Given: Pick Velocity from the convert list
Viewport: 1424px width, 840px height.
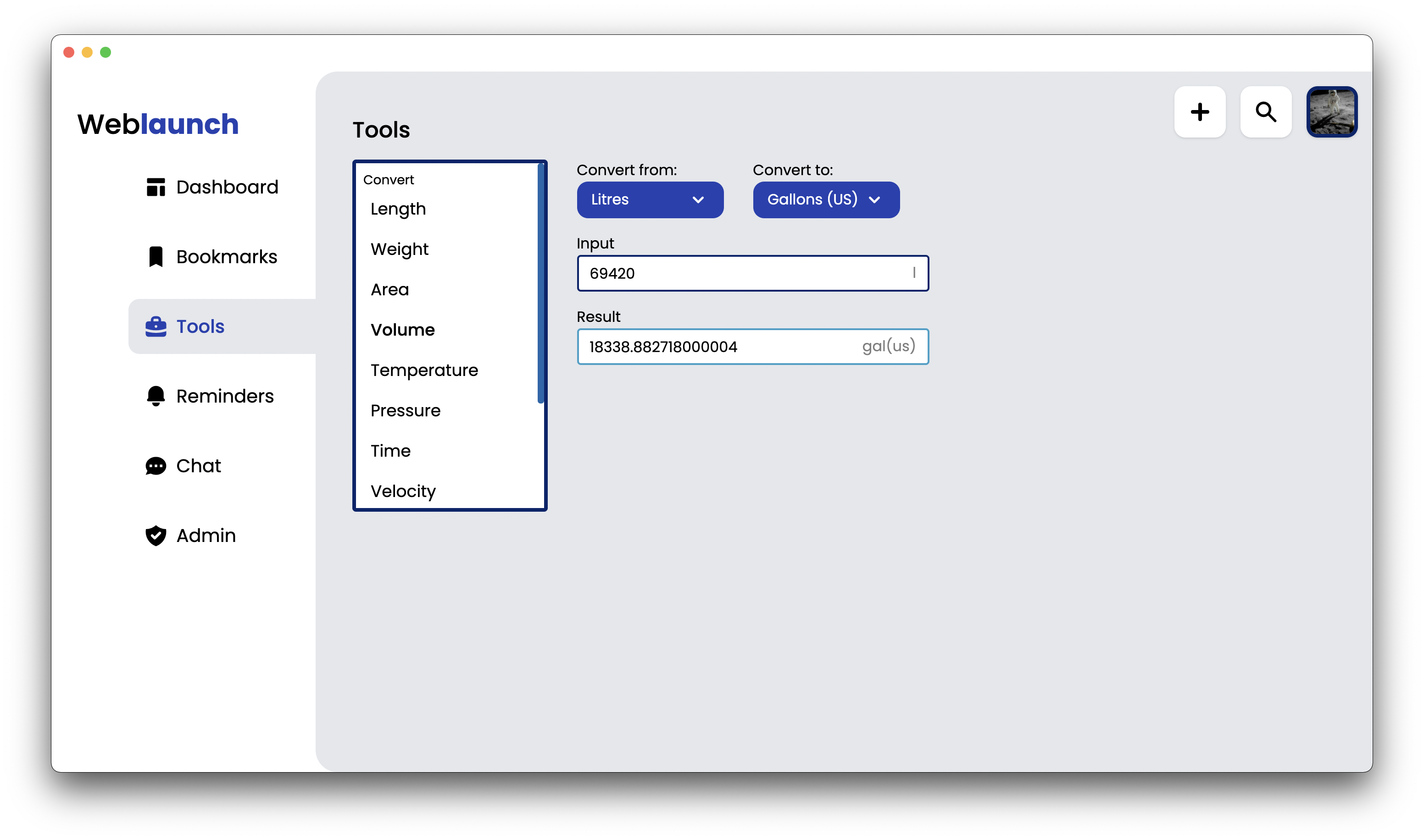Looking at the screenshot, I should (403, 491).
